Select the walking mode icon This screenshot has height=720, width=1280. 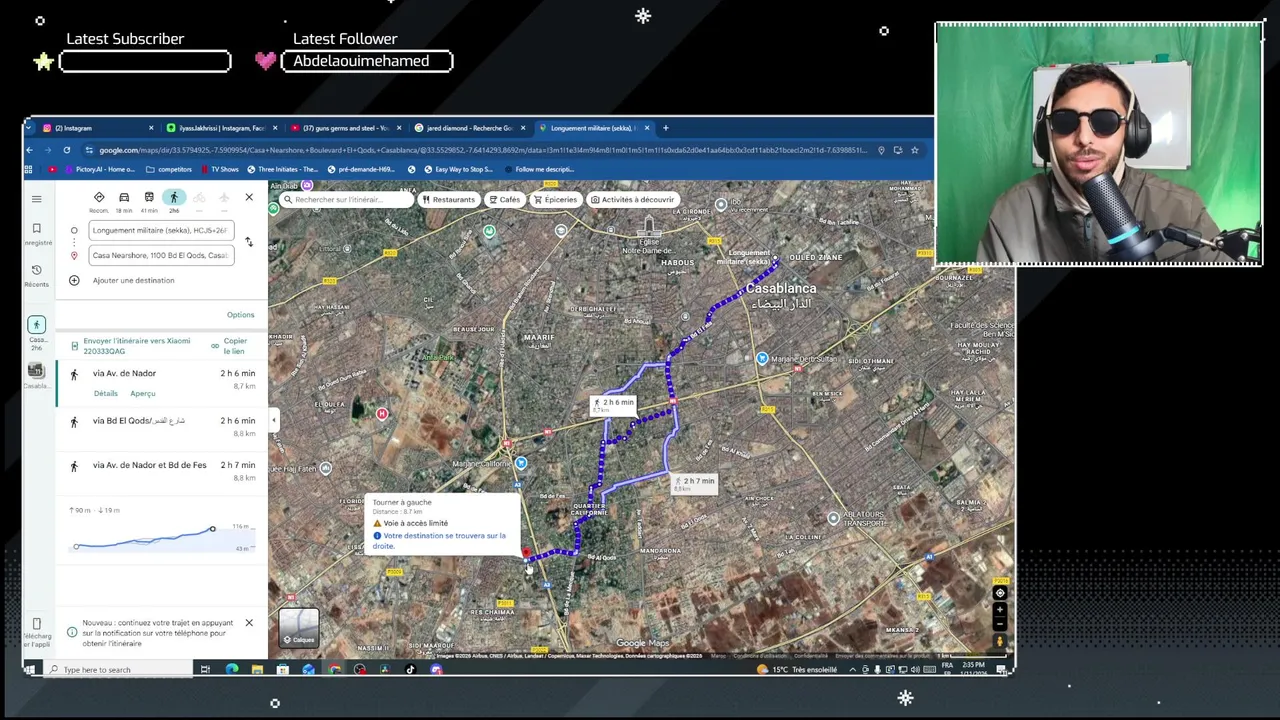[174, 198]
